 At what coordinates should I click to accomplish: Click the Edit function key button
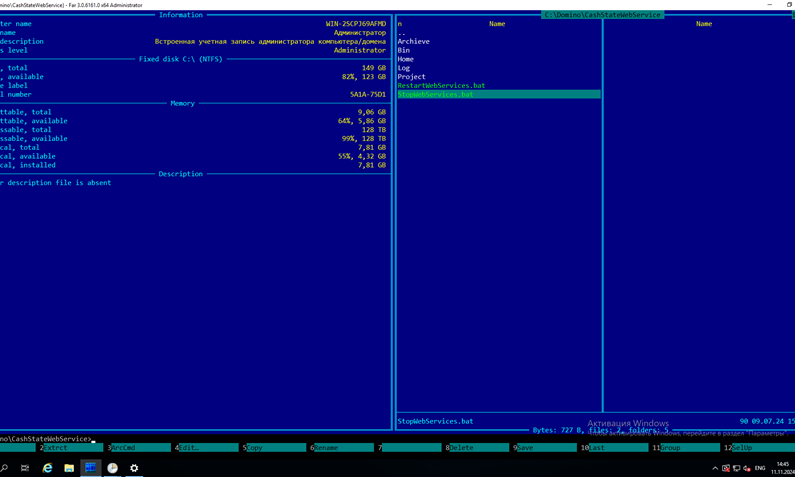pos(207,448)
